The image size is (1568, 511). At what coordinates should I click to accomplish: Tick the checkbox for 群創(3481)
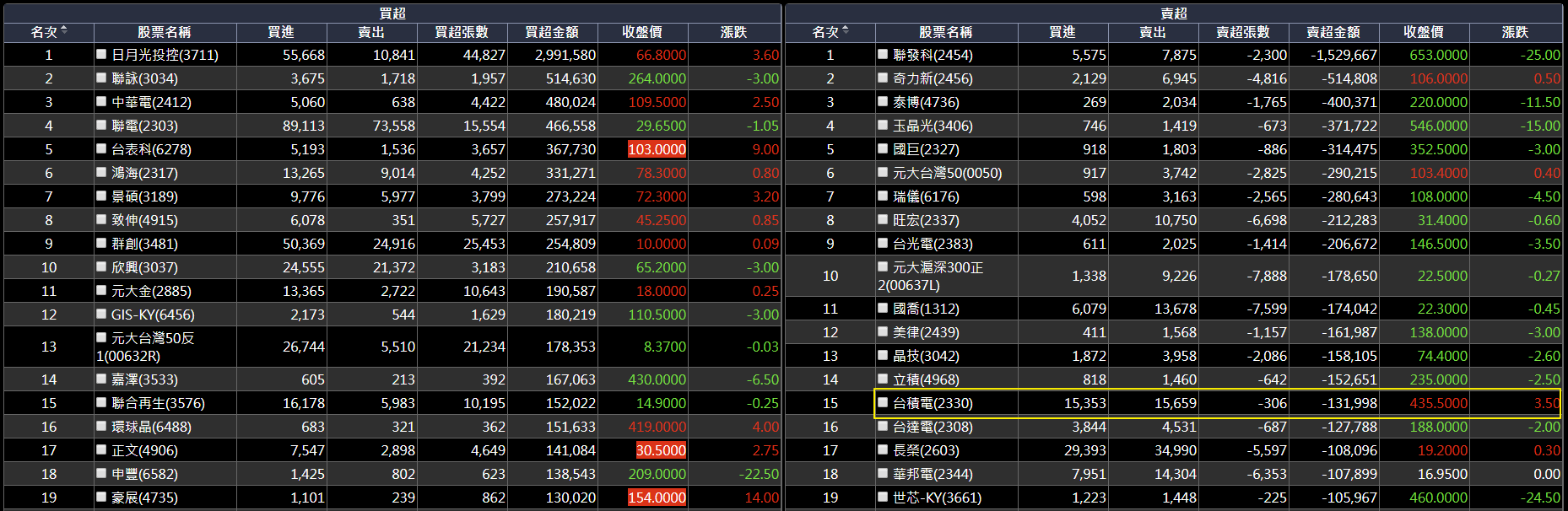(x=101, y=243)
